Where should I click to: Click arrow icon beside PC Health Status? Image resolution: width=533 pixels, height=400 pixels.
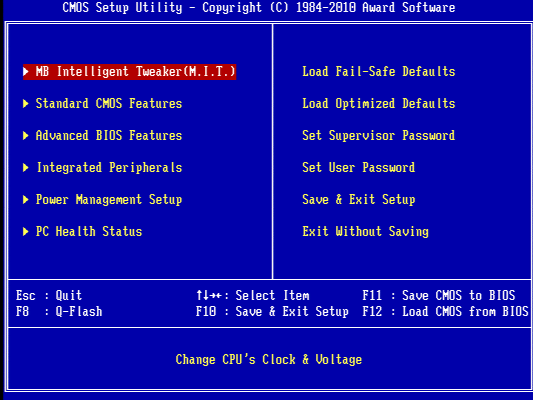coord(26,231)
